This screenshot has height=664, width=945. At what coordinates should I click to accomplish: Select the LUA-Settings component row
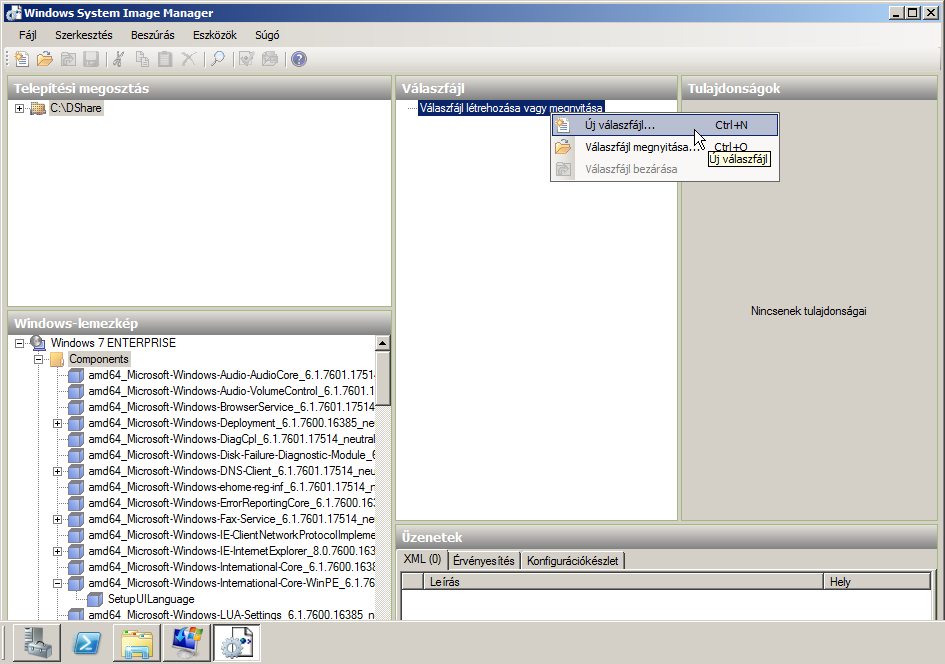coord(231,615)
